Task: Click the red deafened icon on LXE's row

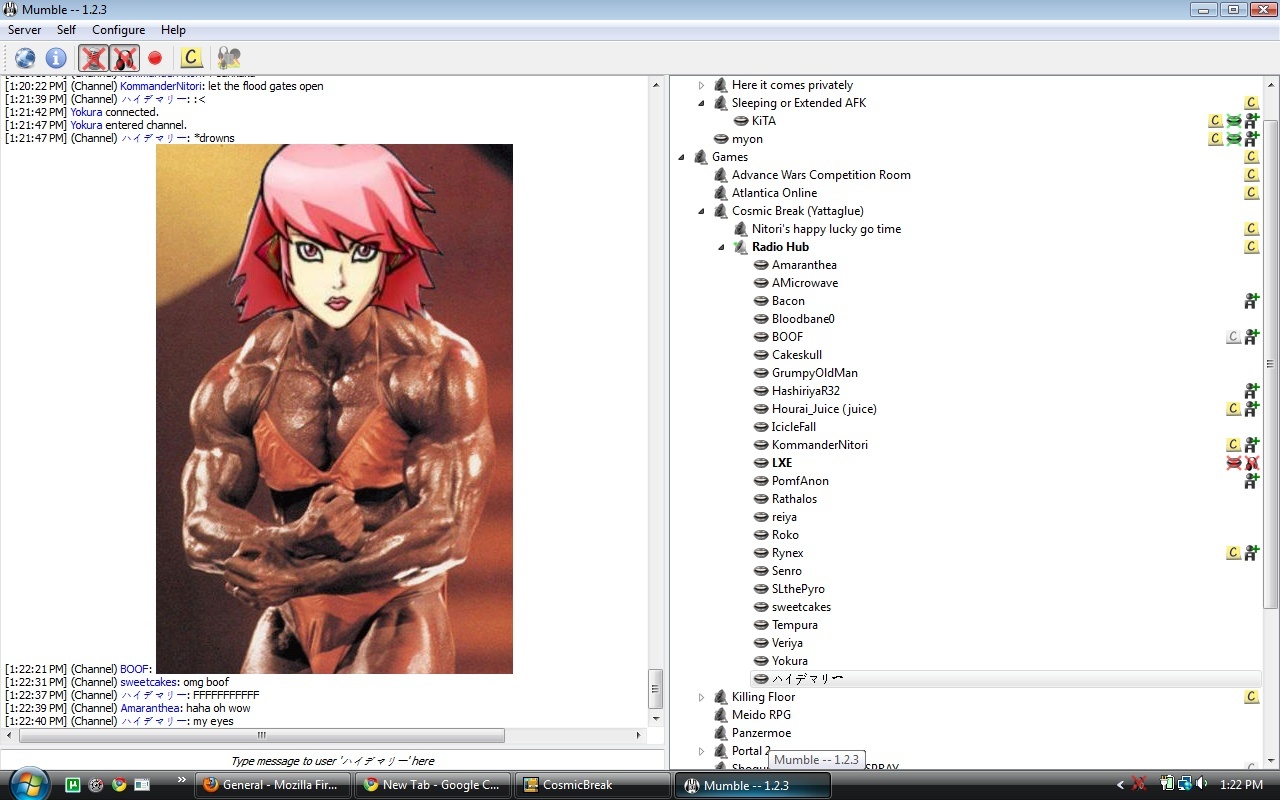Action: 1251,463
